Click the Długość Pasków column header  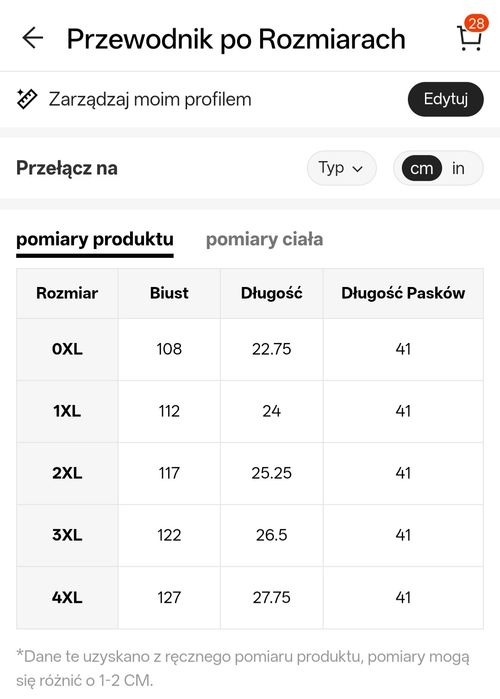click(x=403, y=293)
